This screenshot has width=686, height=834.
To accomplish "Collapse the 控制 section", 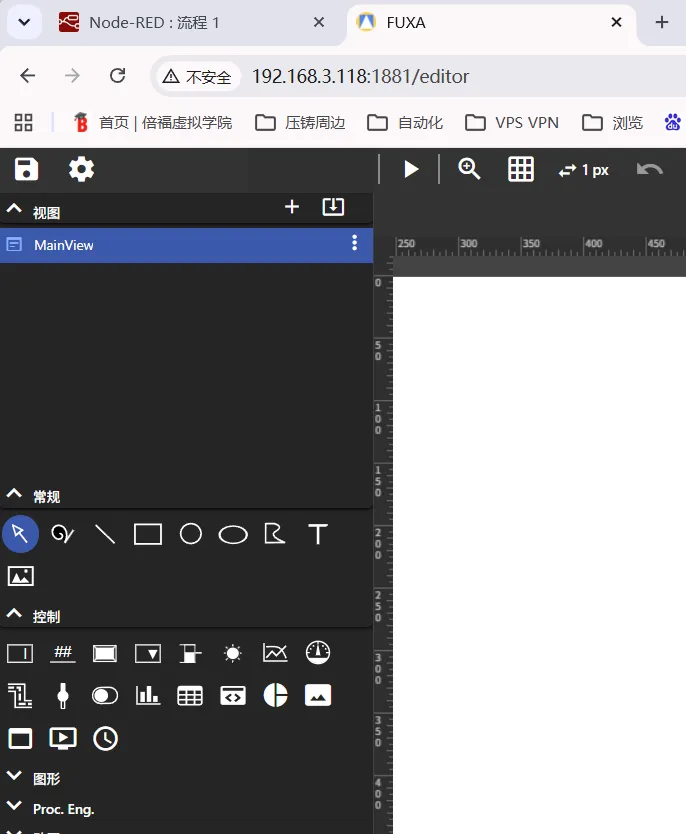I will pos(14,613).
